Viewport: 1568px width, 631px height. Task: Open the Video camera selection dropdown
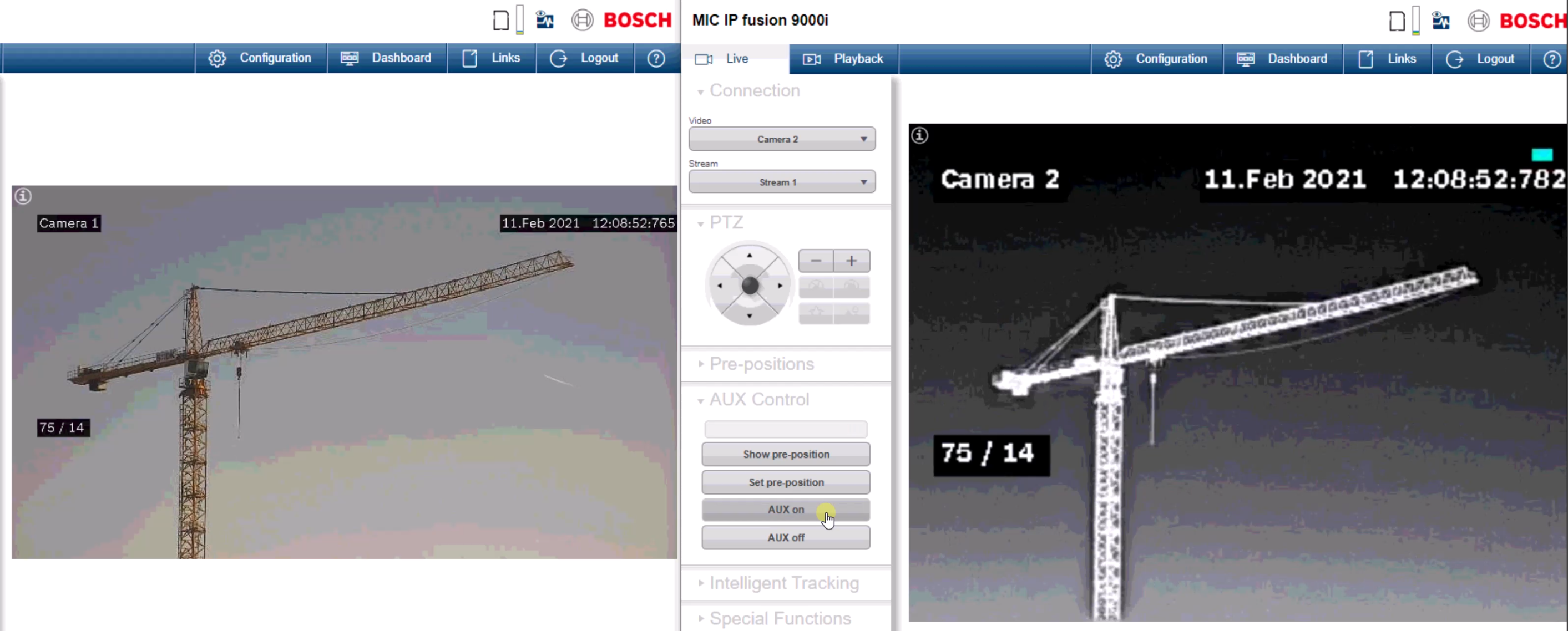(782, 139)
